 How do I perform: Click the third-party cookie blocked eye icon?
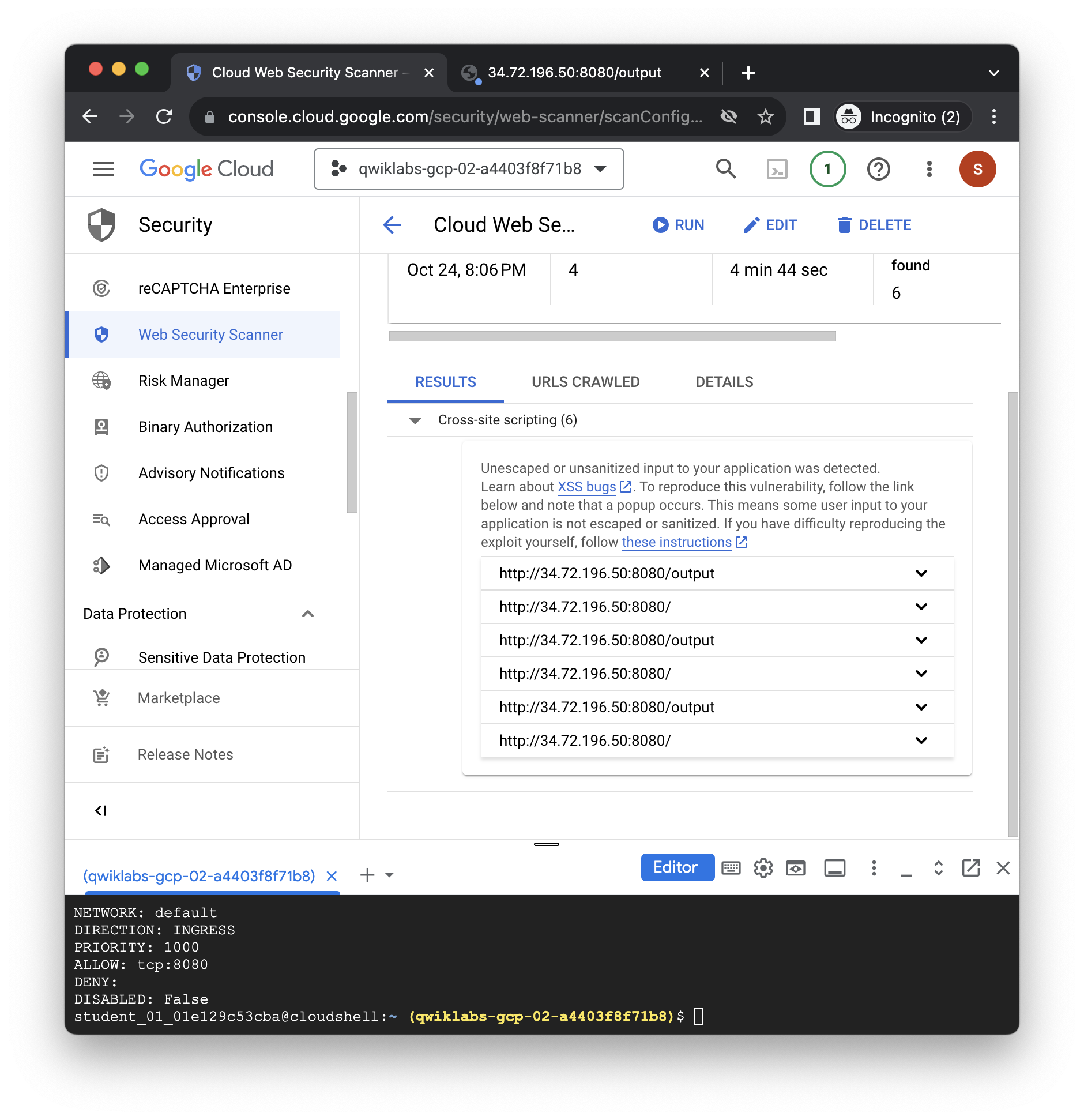[x=729, y=117]
